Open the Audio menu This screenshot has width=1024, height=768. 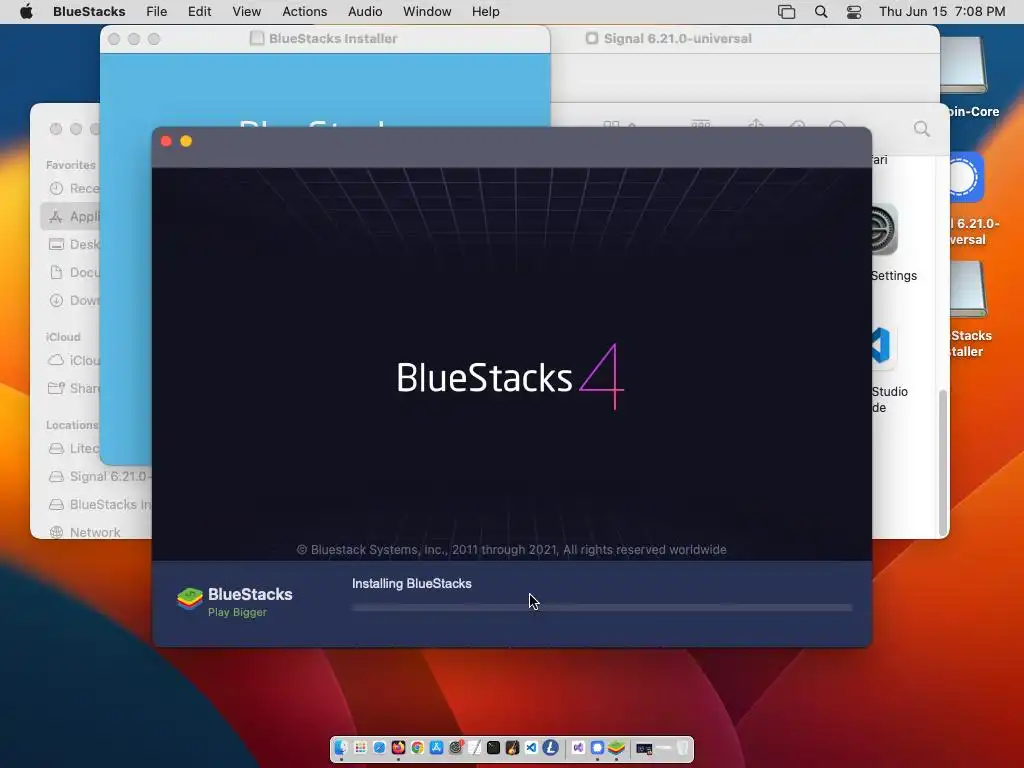point(364,12)
